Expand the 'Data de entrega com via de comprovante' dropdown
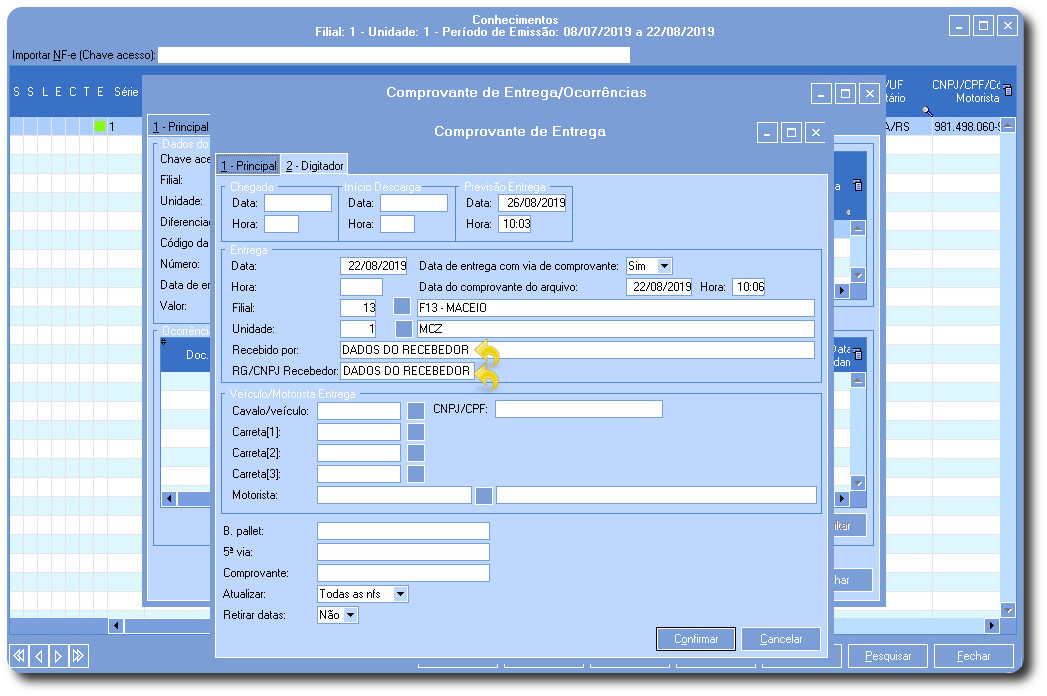This screenshot has height=696, width=1047. pos(664,266)
